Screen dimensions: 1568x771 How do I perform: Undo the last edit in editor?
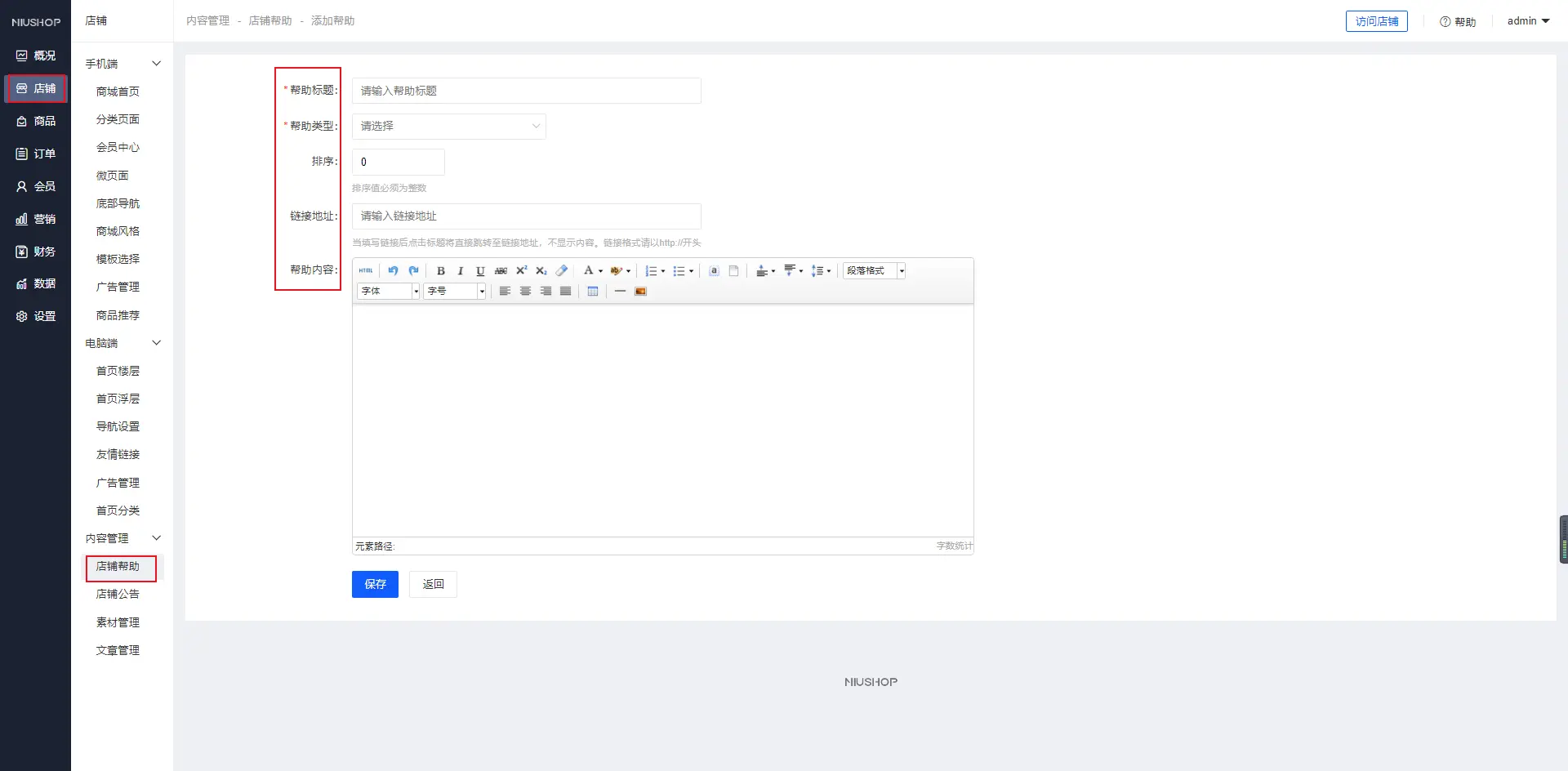[393, 271]
